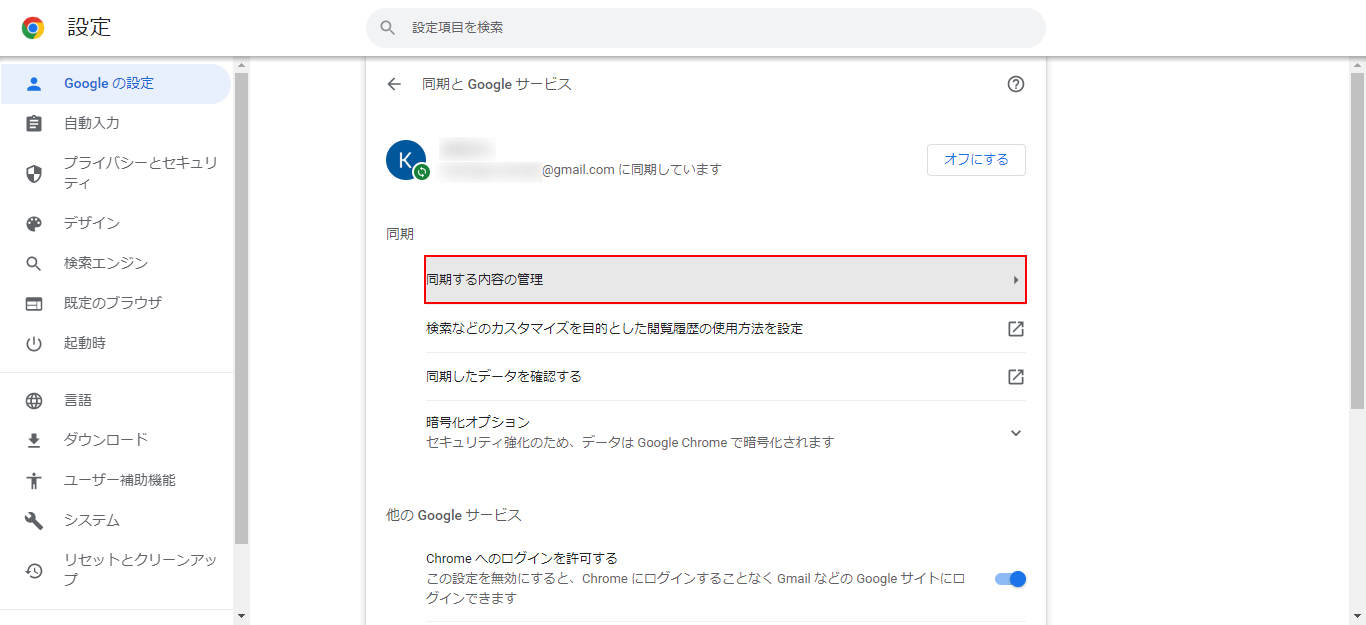Click the download arrow icon for ダウンロード
Viewport: 1366px width, 625px height.
tap(34, 441)
